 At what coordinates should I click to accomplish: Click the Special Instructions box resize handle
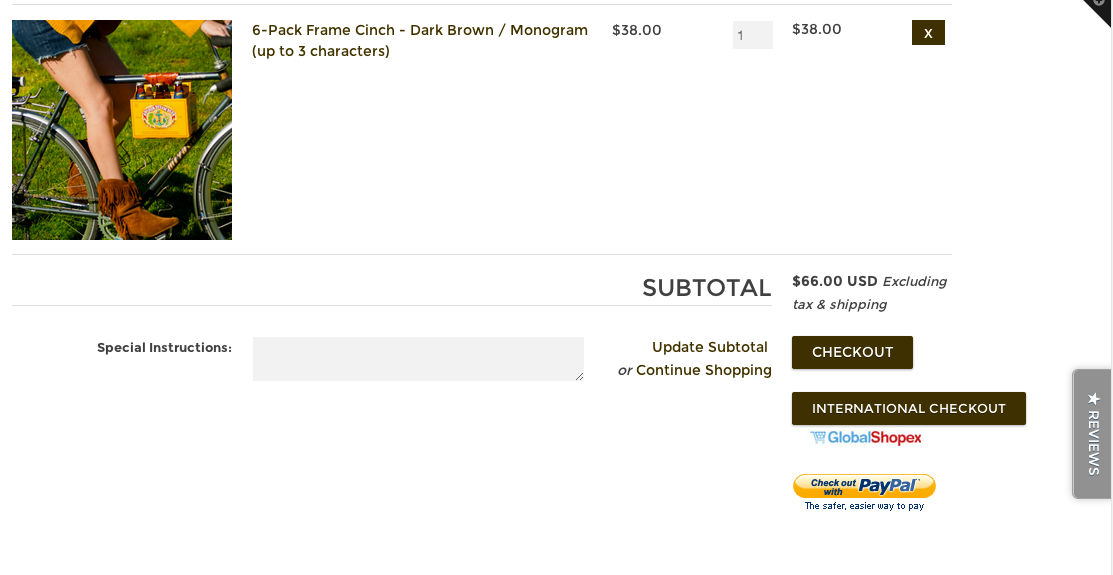(579, 376)
